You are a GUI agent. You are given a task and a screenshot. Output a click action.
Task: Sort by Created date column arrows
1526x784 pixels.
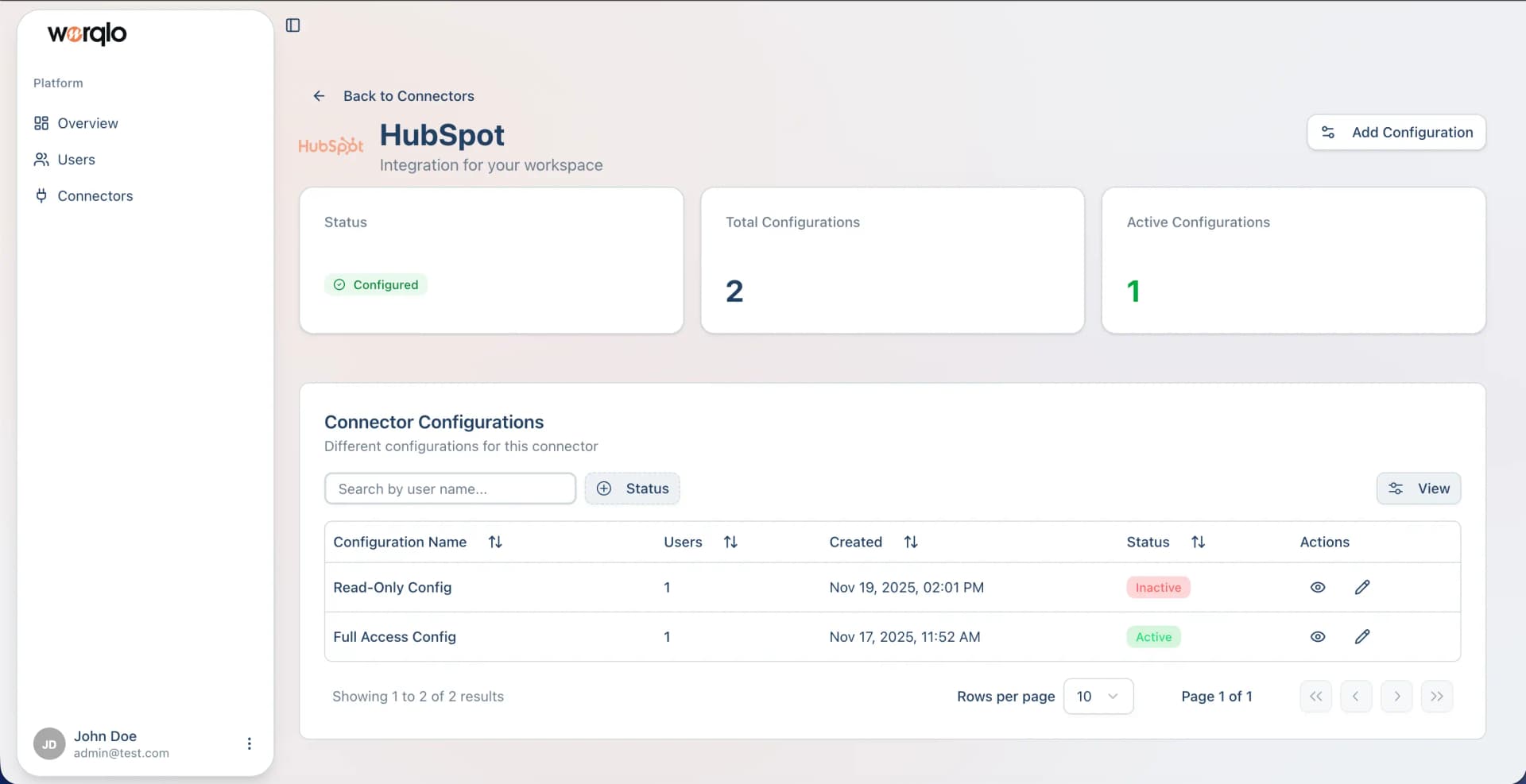911,542
